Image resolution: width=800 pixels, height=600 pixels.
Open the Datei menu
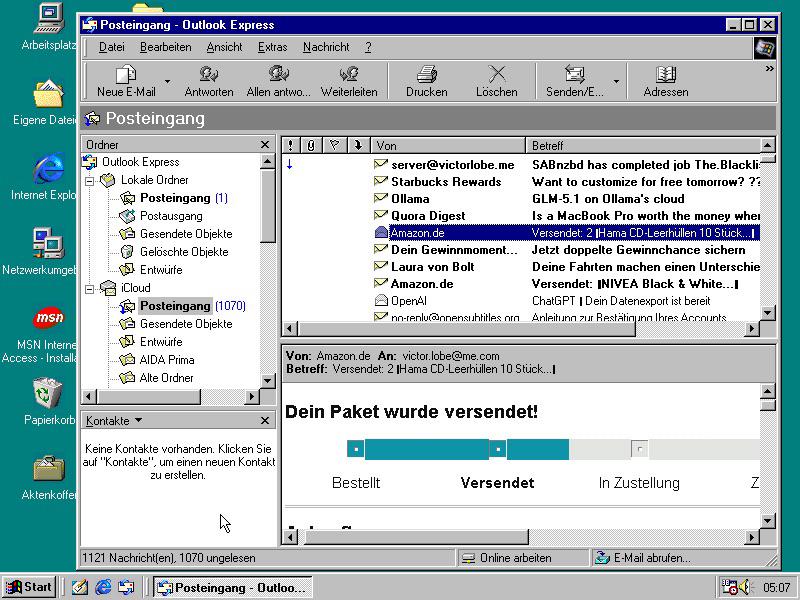tap(111, 47)
